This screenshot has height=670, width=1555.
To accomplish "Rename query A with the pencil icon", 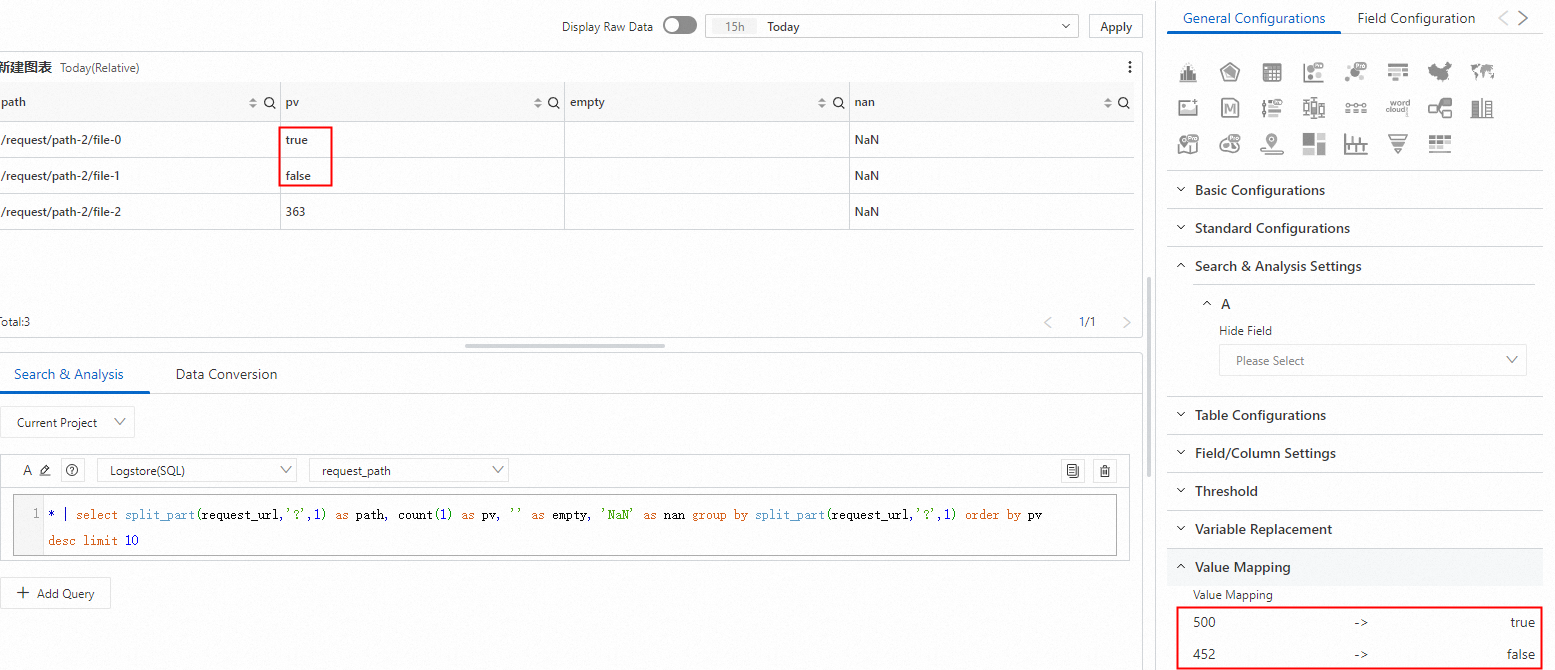I will (x=45, y=470).
